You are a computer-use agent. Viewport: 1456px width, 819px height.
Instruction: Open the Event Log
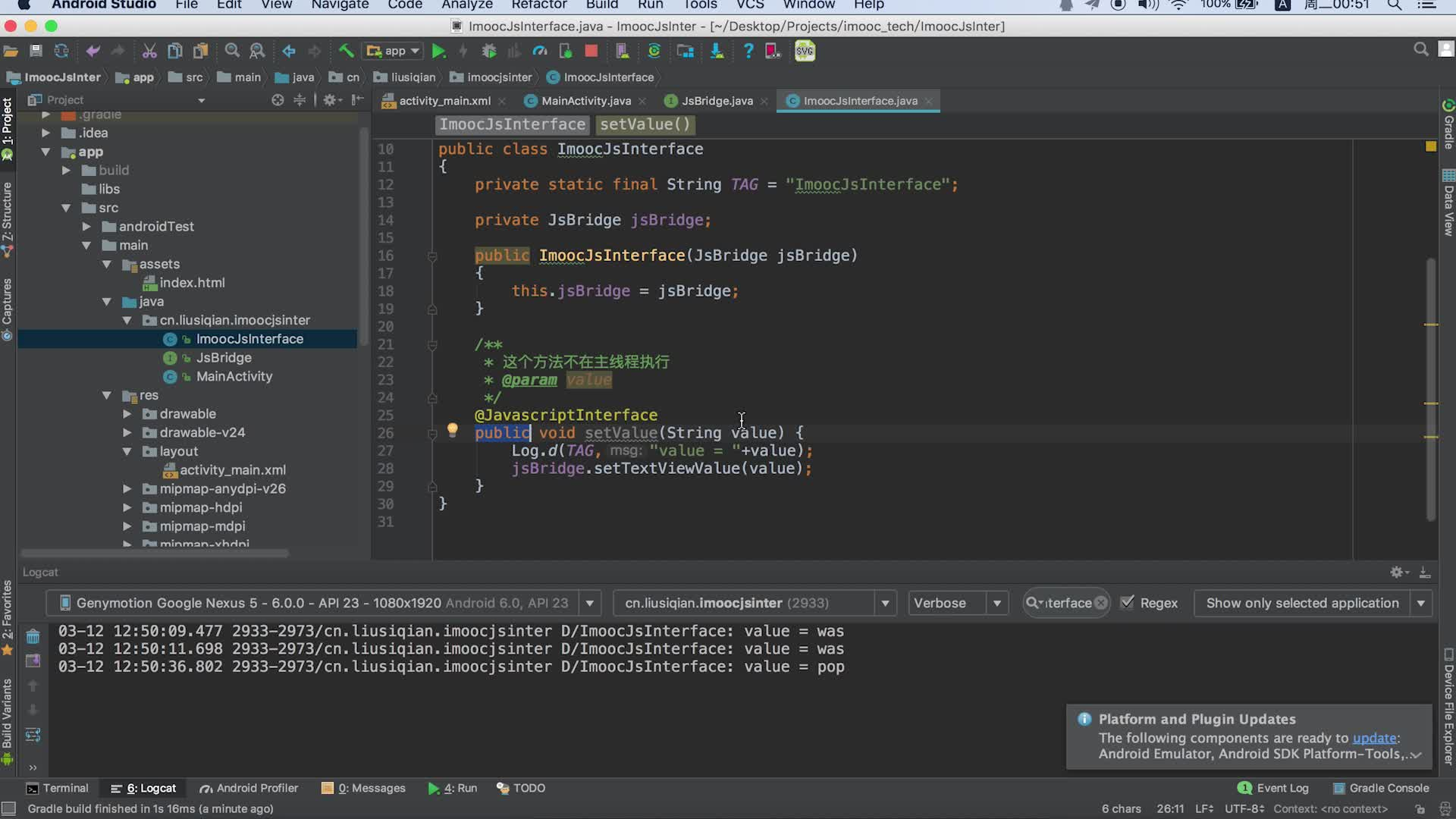pos(1273,789)
